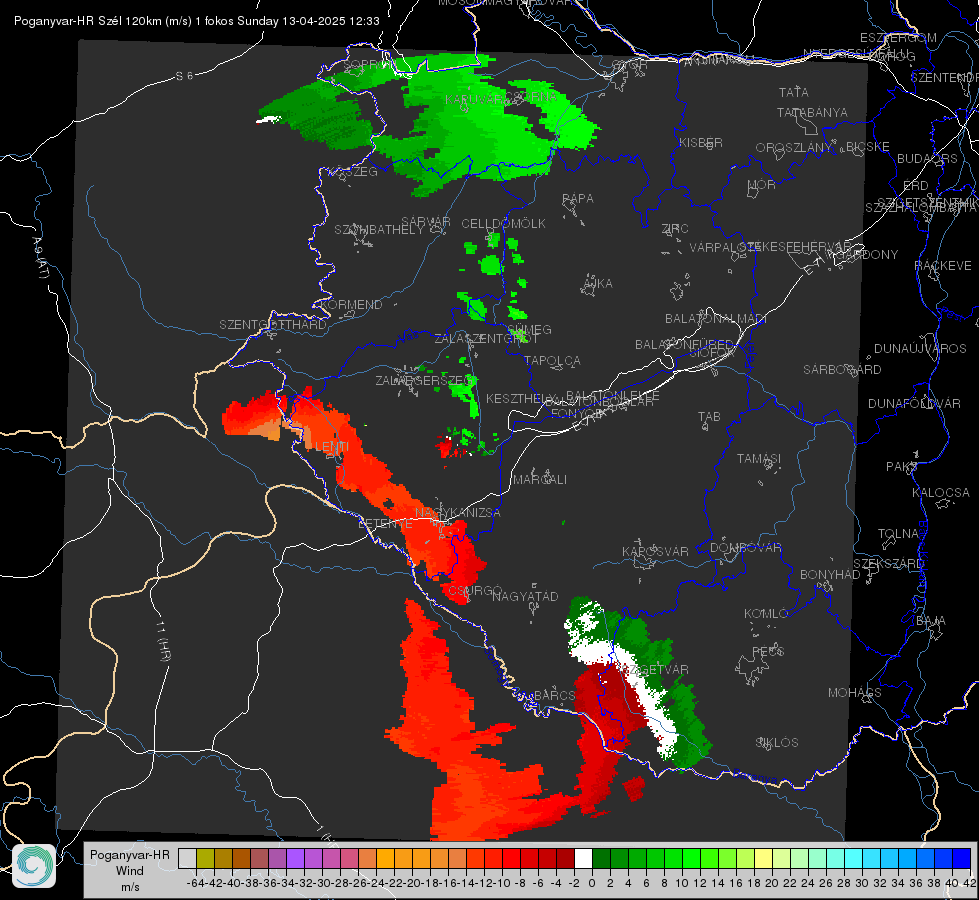
Task: Click the LENTI city label
Action: tap(332, 447)
